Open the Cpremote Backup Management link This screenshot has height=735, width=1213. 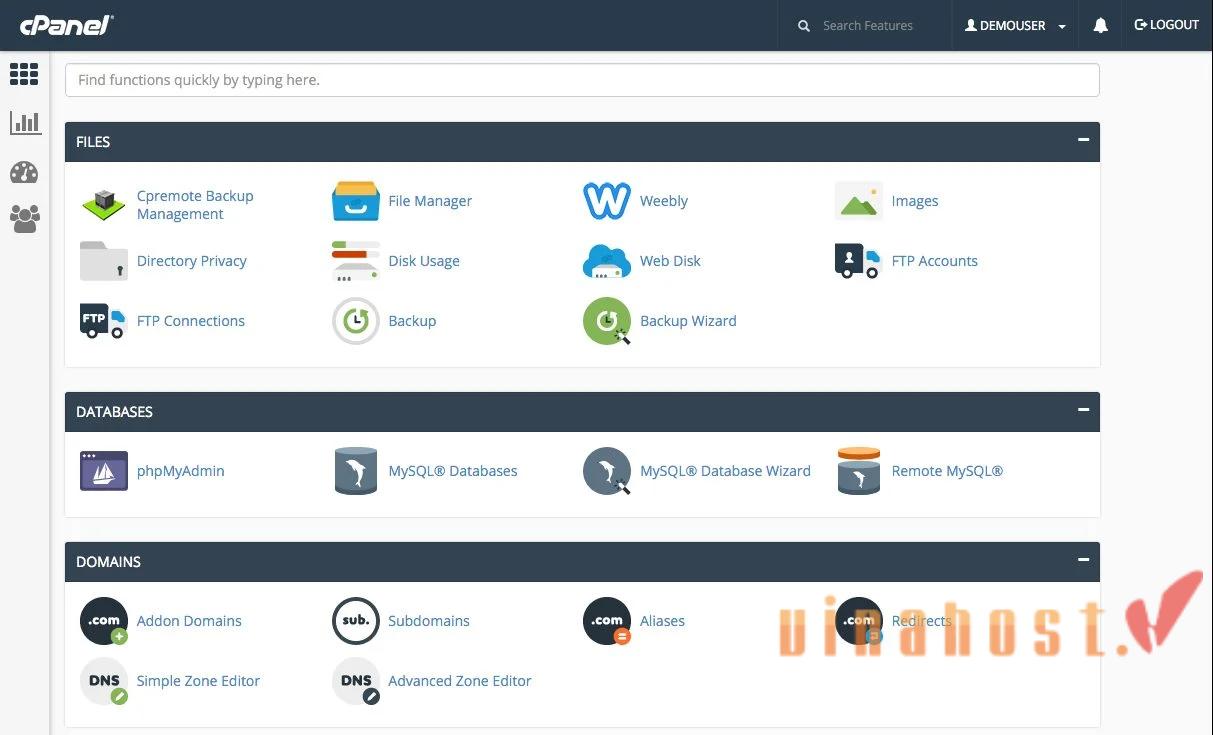(195, 205)
